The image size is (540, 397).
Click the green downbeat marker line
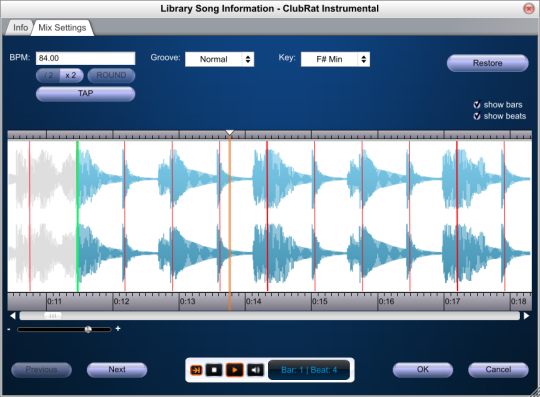[x=78, y=216]
